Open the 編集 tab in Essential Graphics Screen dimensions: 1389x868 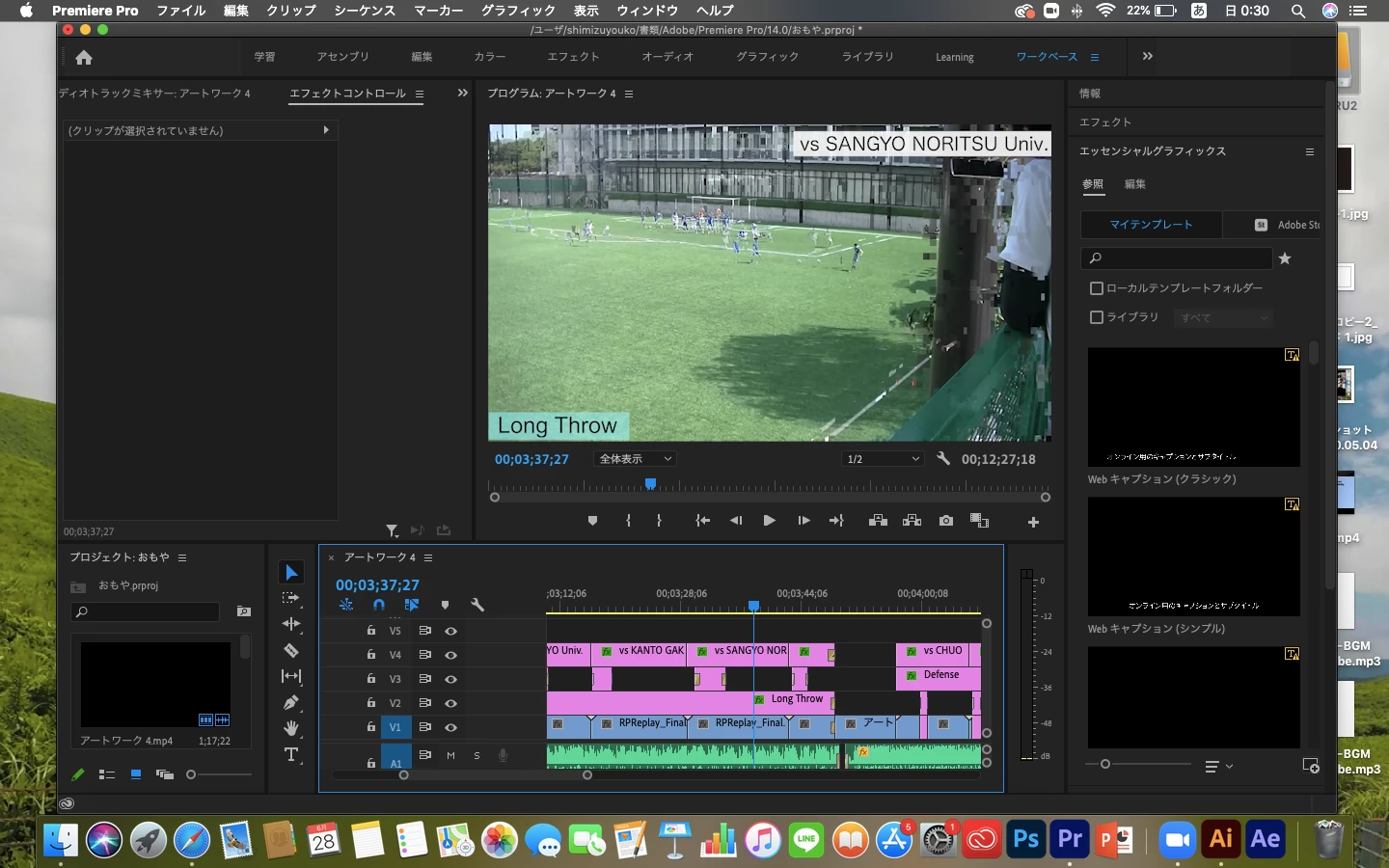click(1134, 184)
